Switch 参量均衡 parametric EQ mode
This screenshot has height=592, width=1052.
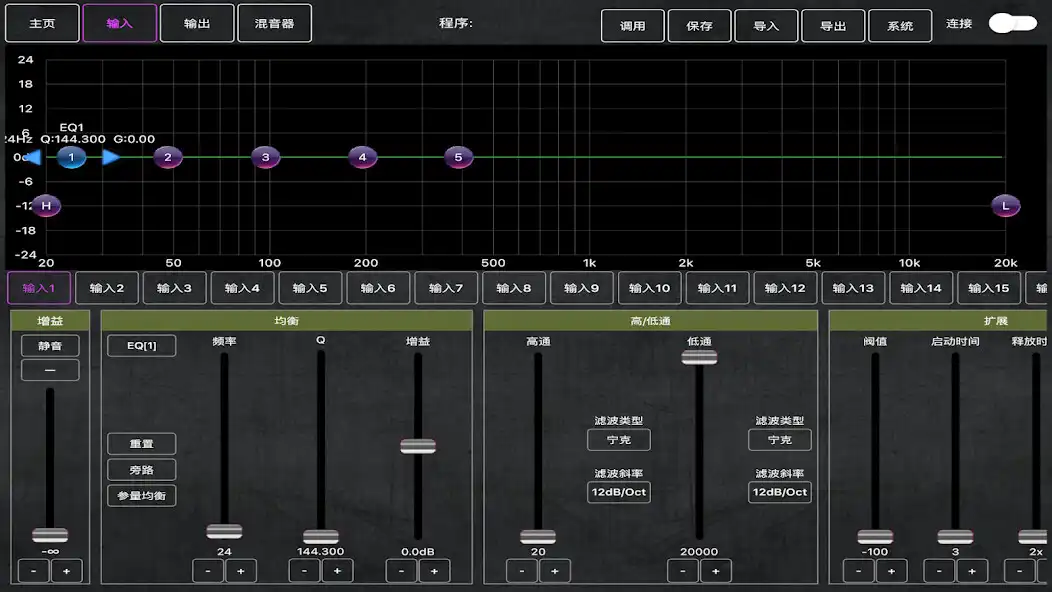click(x=142, y=495)
